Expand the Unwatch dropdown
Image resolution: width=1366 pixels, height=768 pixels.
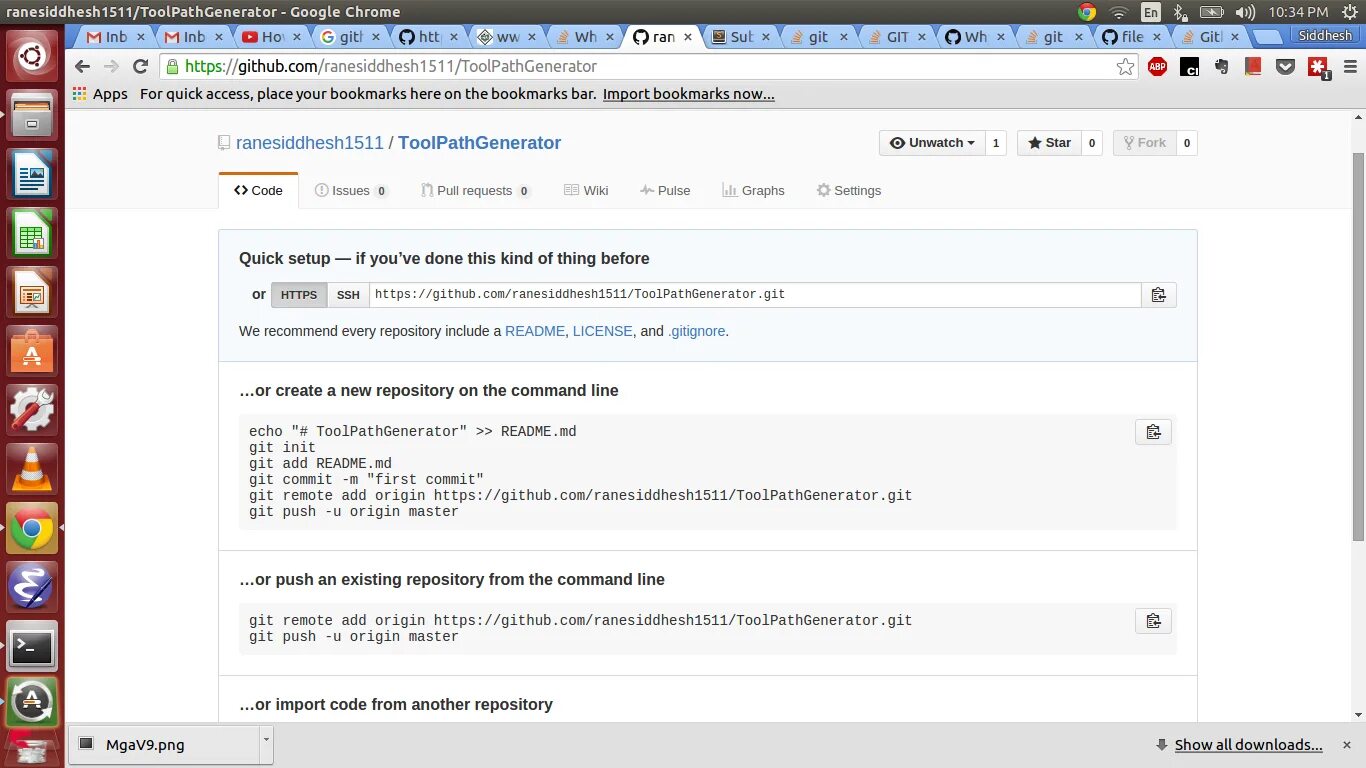[932, 143]
